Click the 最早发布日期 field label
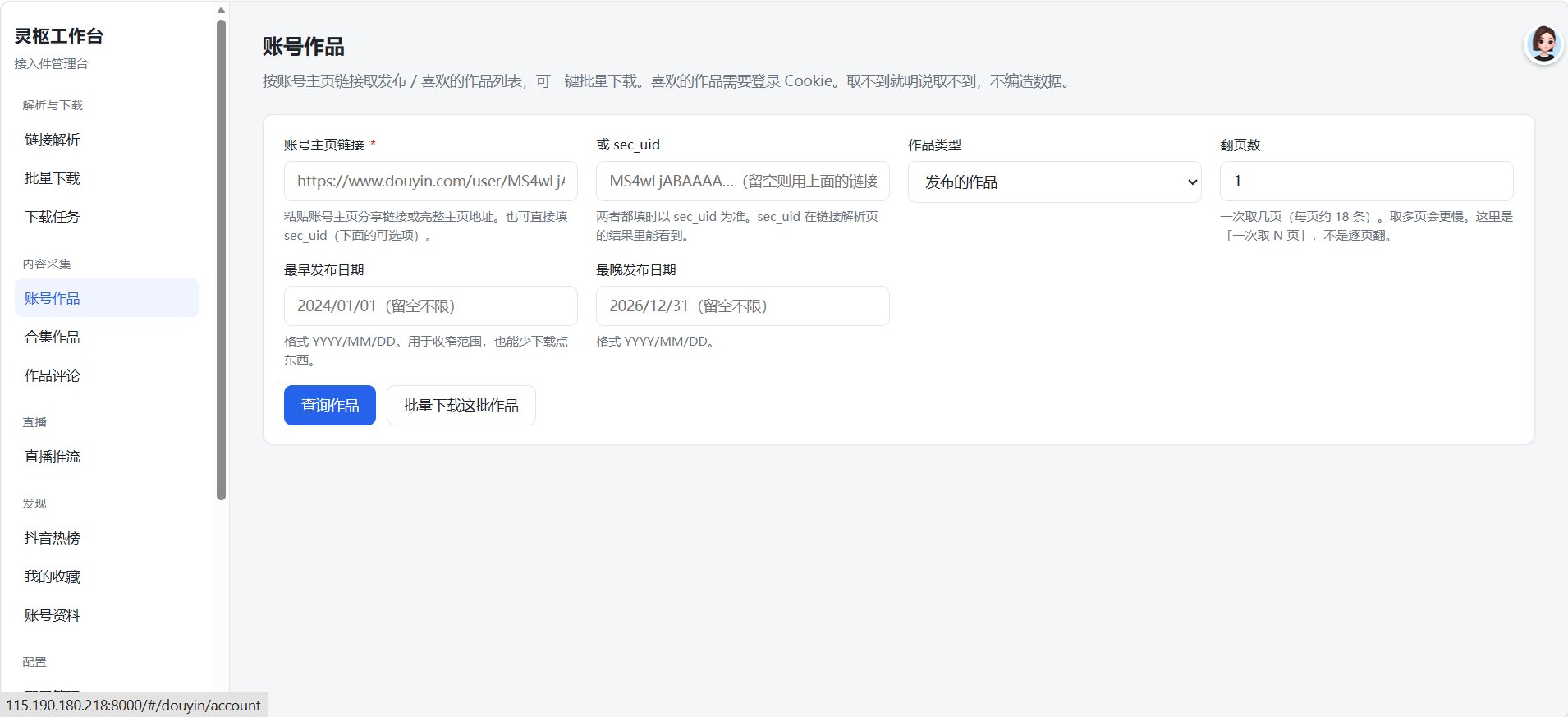1568x717 pixels. pyautogui.click(x=324, y=269)
